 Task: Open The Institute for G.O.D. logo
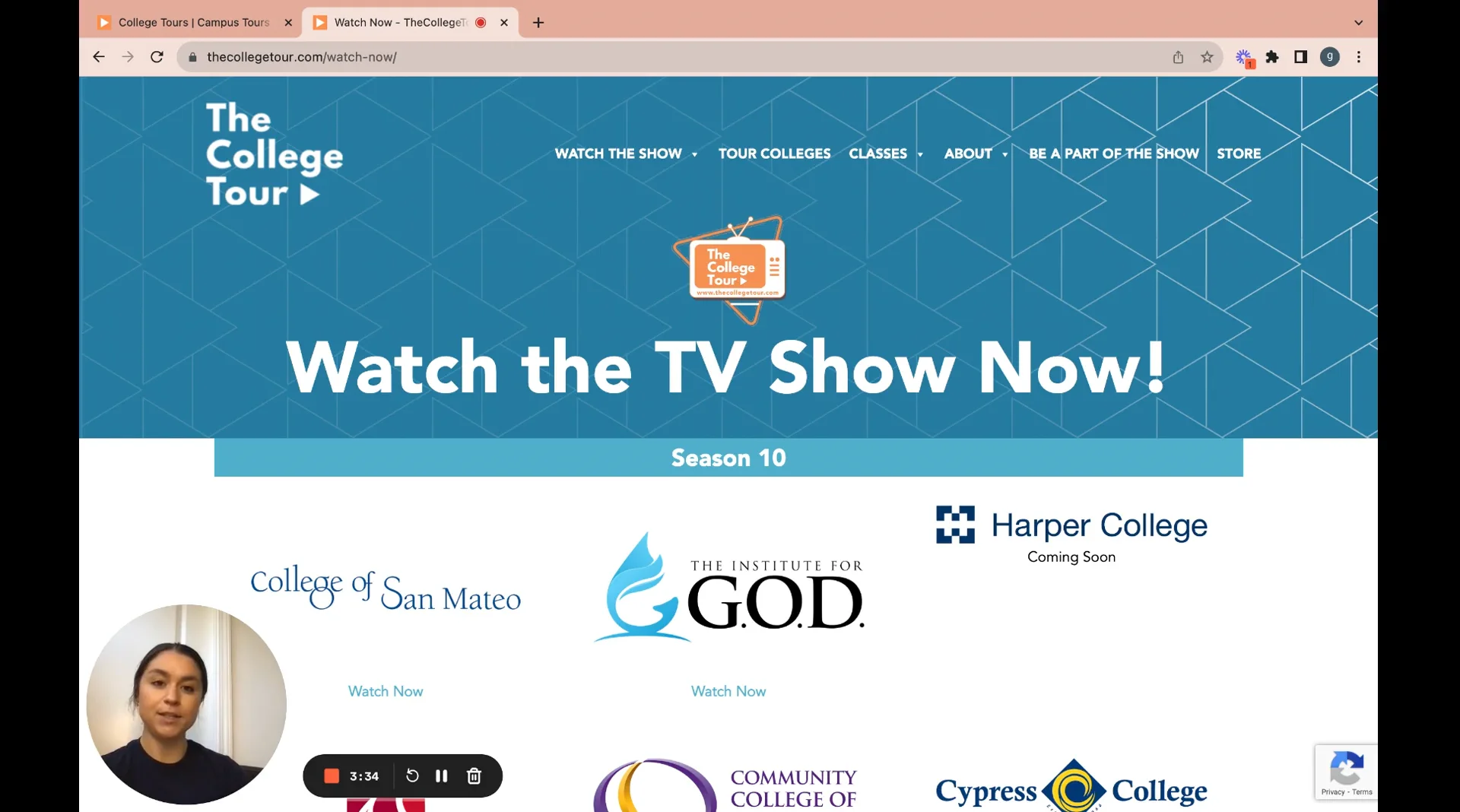tap(728, 587)
